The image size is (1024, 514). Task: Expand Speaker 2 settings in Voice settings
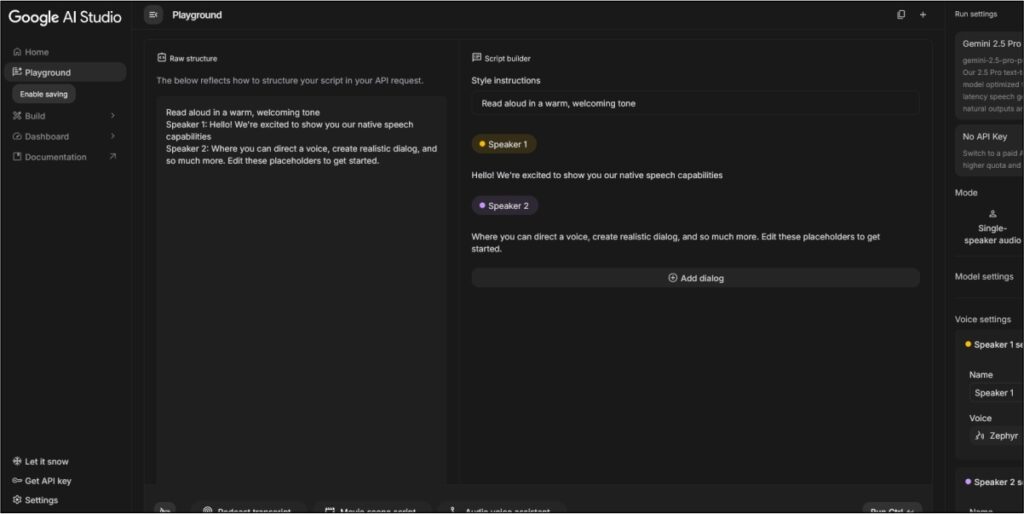point(993,481)
